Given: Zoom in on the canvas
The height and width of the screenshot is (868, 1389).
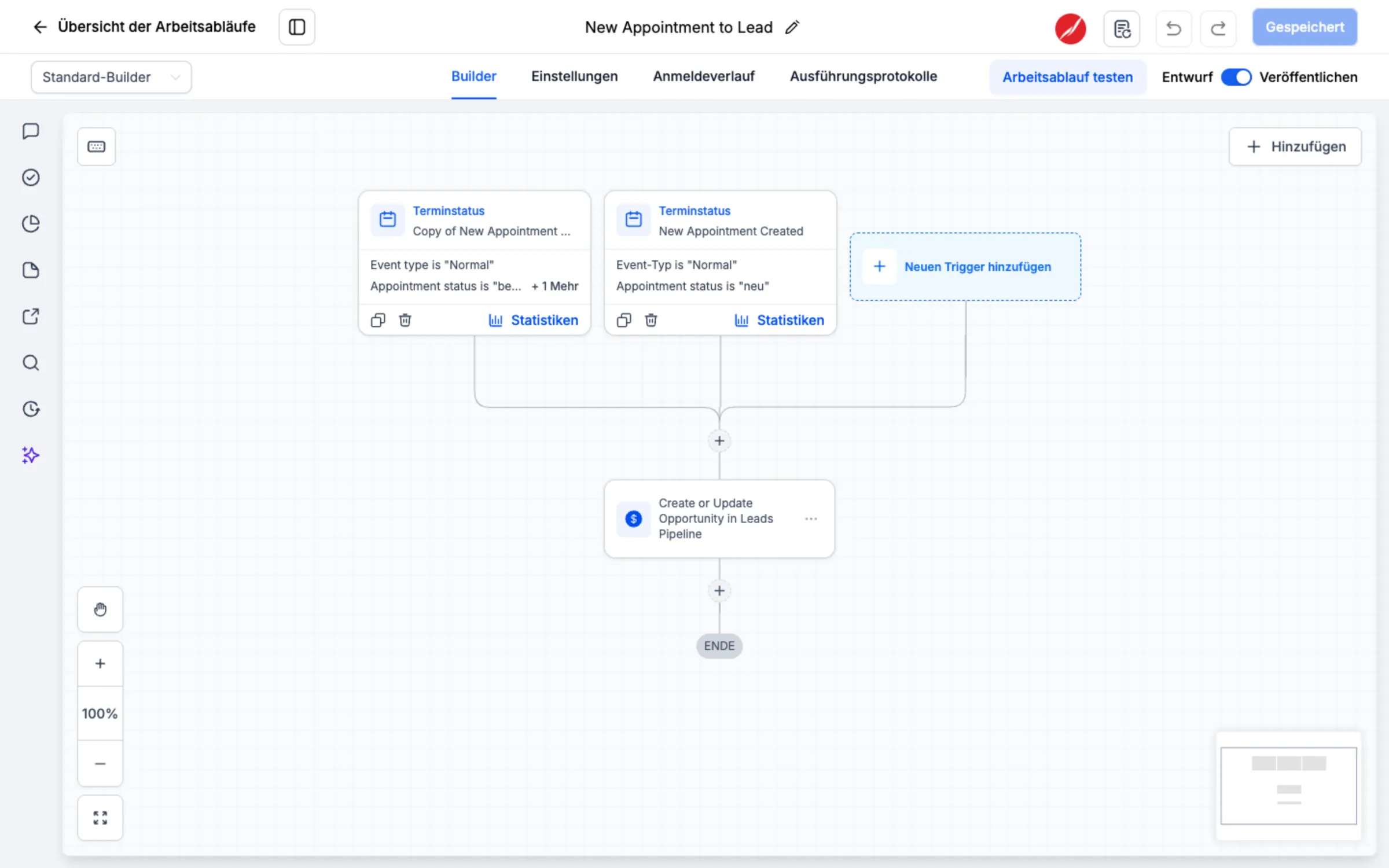Looking at the screenshot, I should coord(100,664).
